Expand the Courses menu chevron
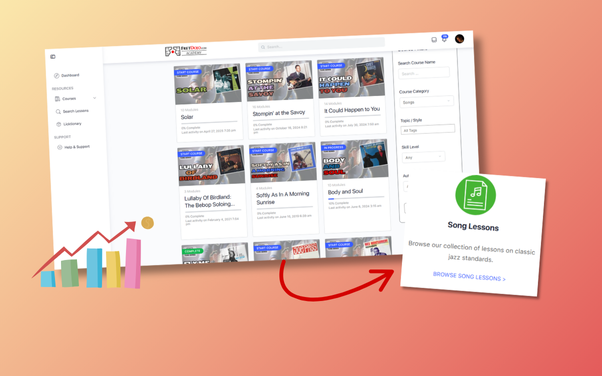The height and width of the screenshot is (376, 602). tap(94, 98)
